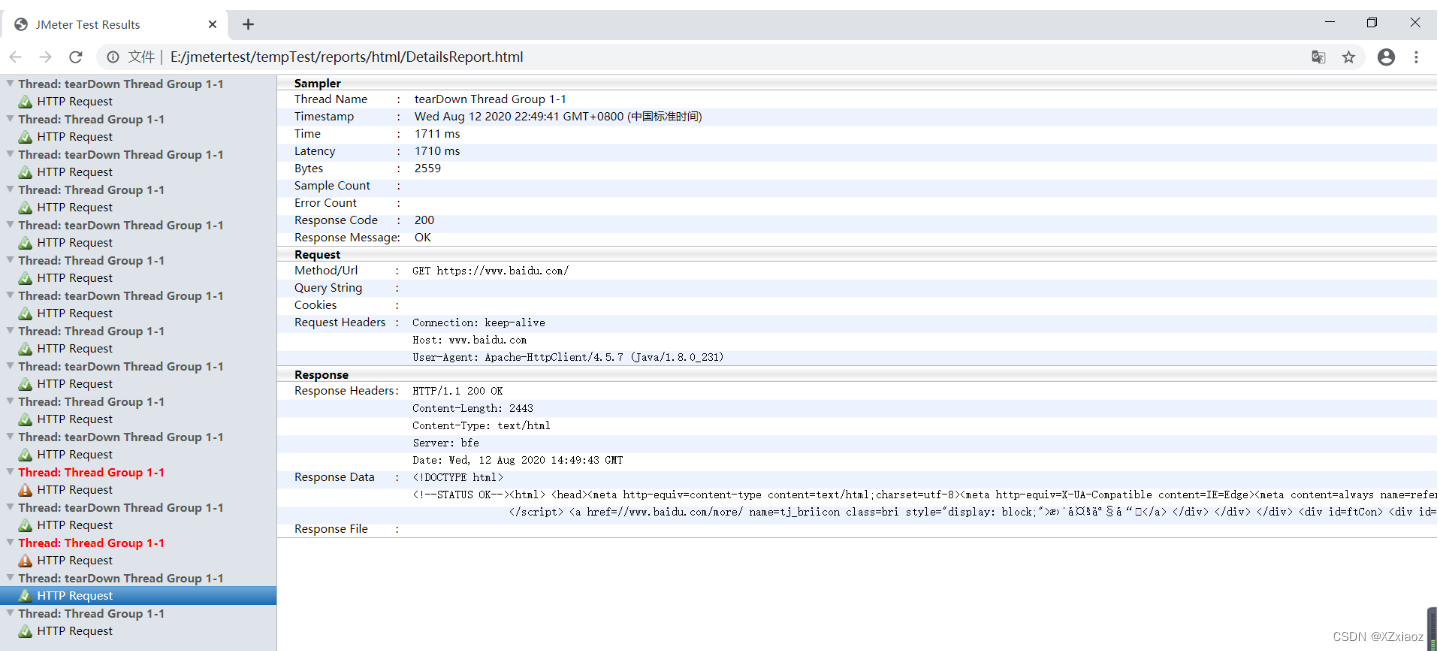Viewport: 1439px width, 651px height.
Task: Click the green shield icon next to the first HTTP Request
Action: point(25,100)
